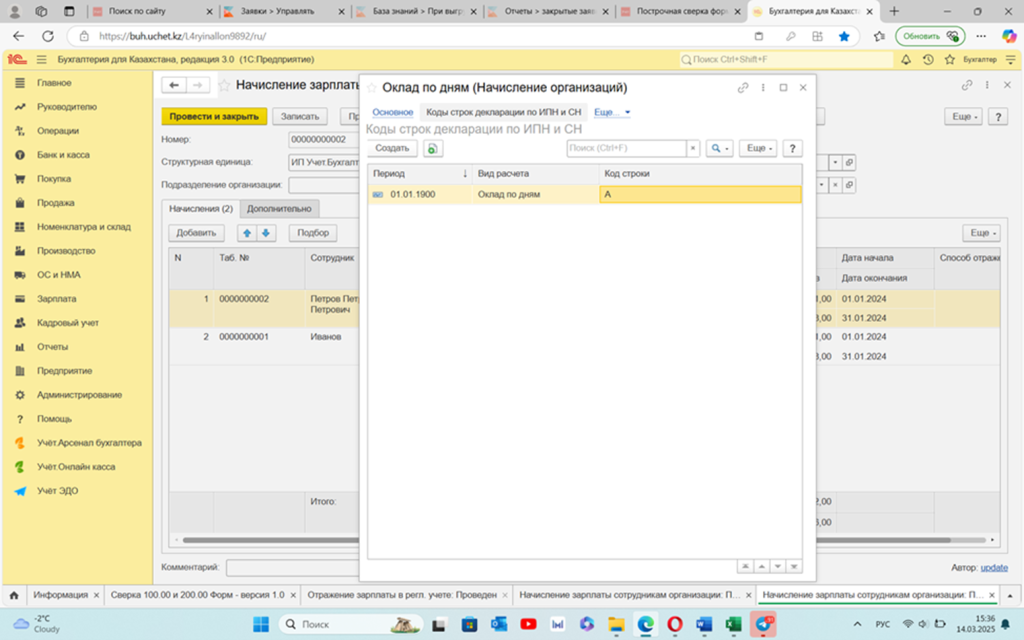Open the notifications bell in 1C header

[908, 60]
